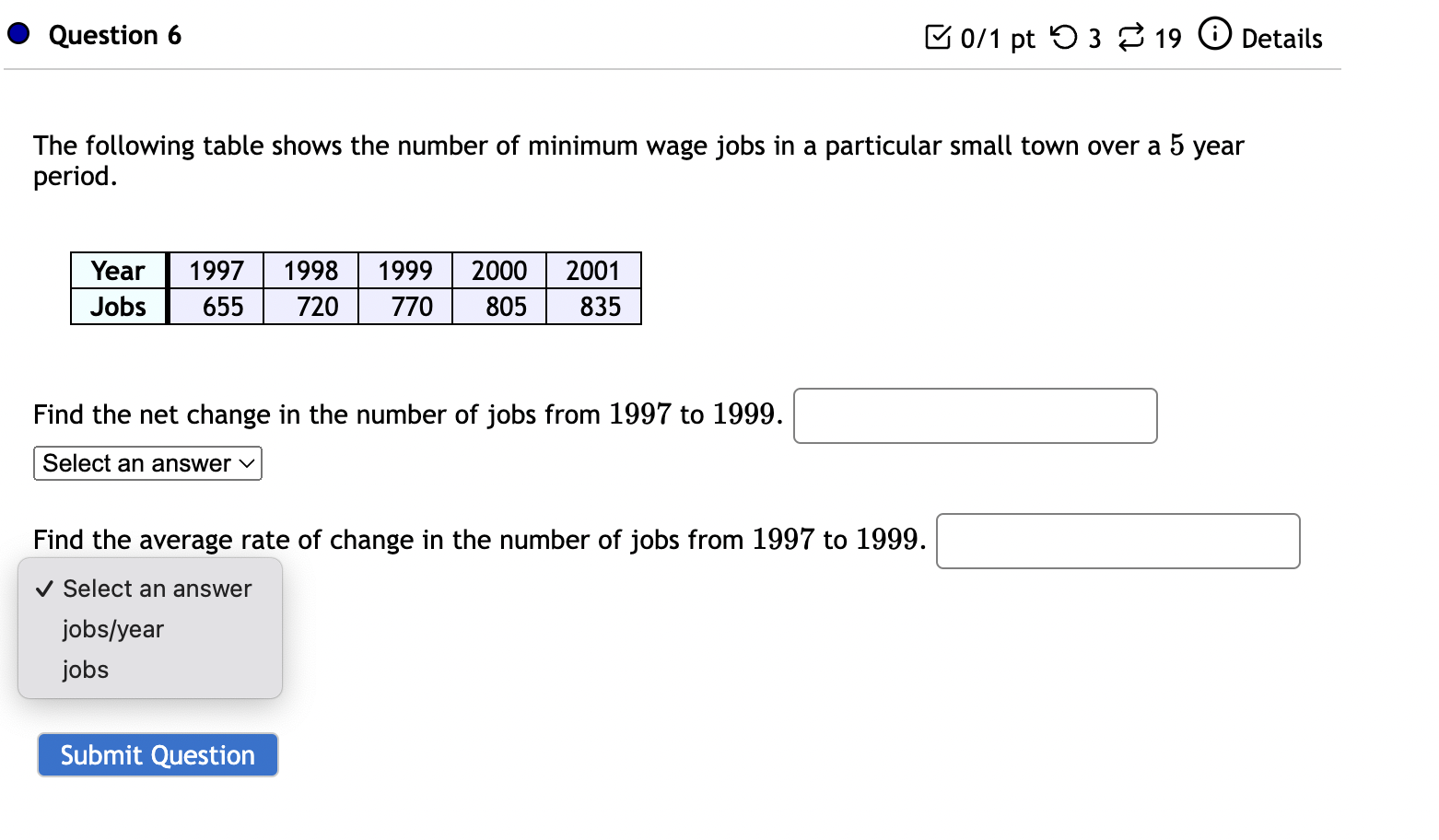Click the Jobs row header in the table
Image resolution: width=1439 pixels, height=840 pixels.
point(117,307)
